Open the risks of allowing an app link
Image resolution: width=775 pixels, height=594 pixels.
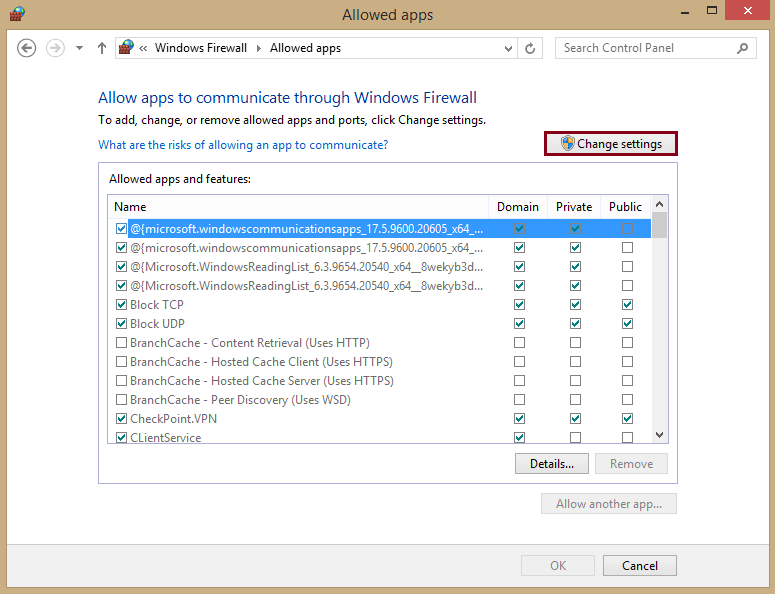pos(243,145)
